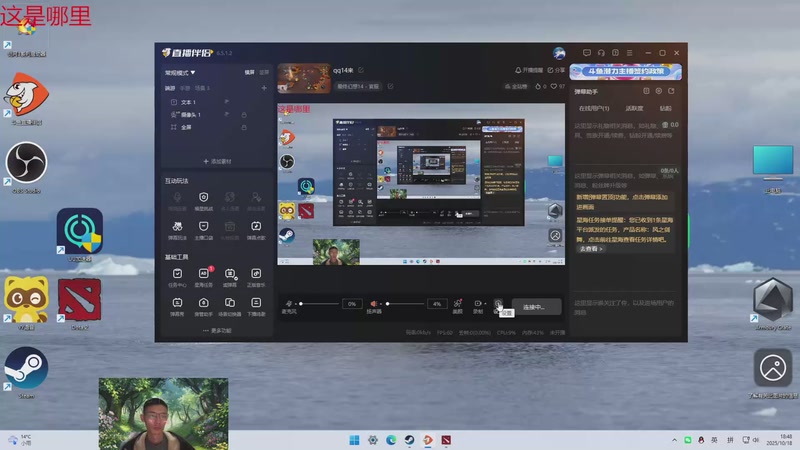
Task: Switch to the 钻粉 tab
Action: point(665,108)
